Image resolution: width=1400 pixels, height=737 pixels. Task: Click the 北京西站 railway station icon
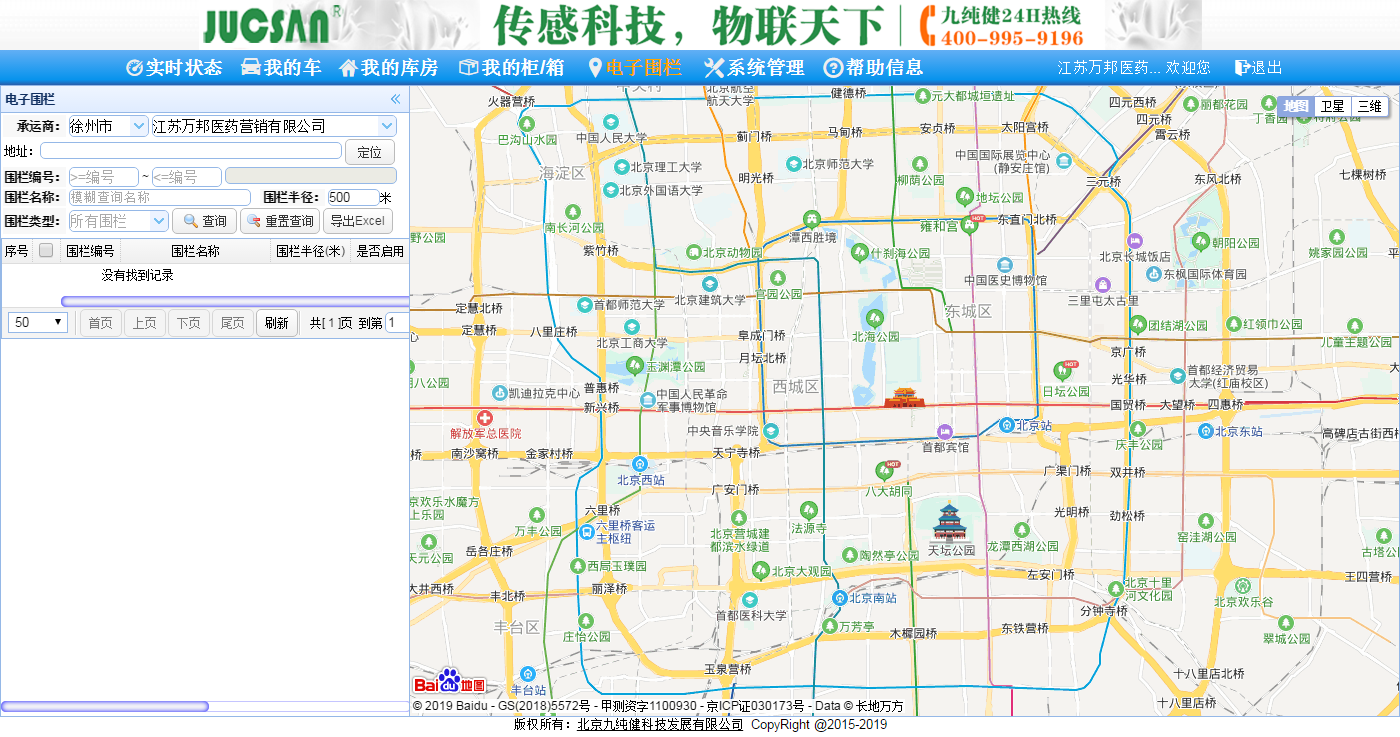(x=640, y=463)
